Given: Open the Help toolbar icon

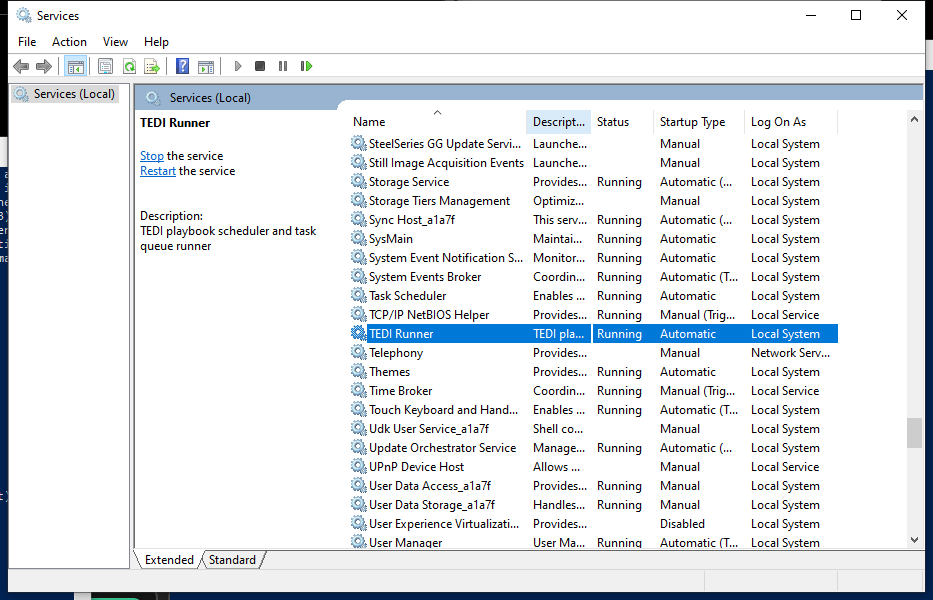Looking at the screenshot, I should [183, 66].
